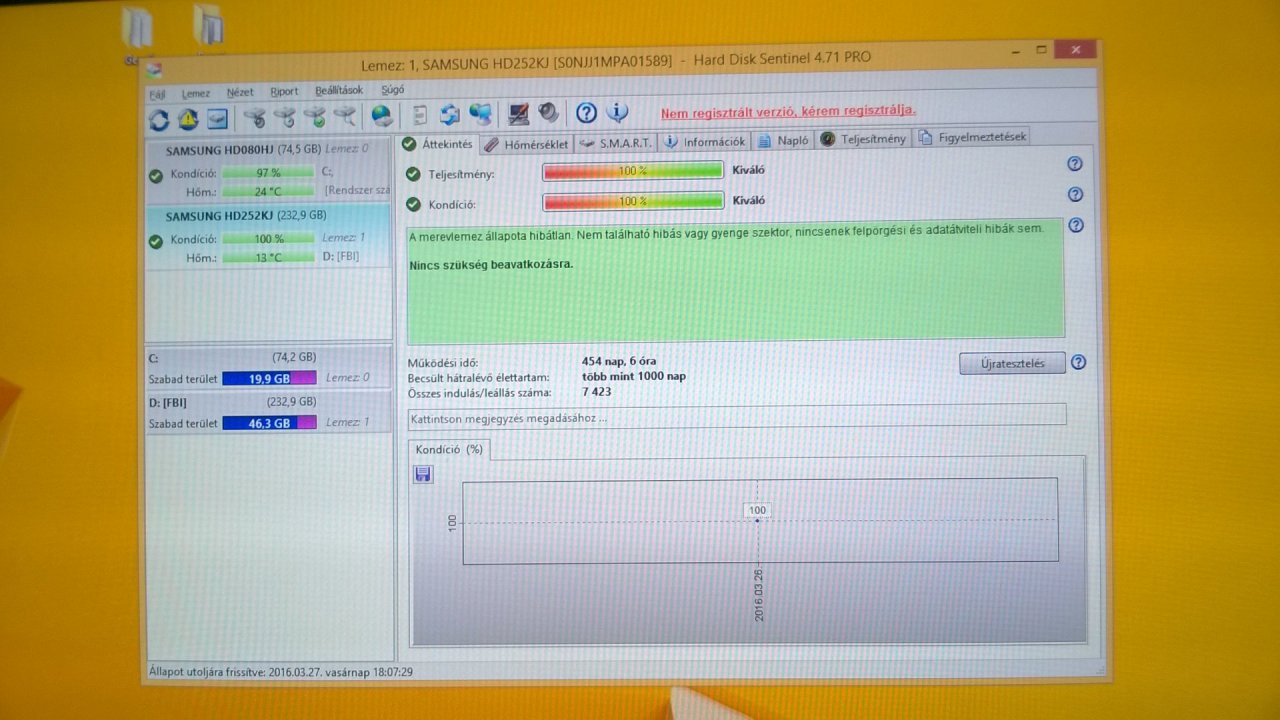Click the monitor with red pen icon

tap(518, 113)
